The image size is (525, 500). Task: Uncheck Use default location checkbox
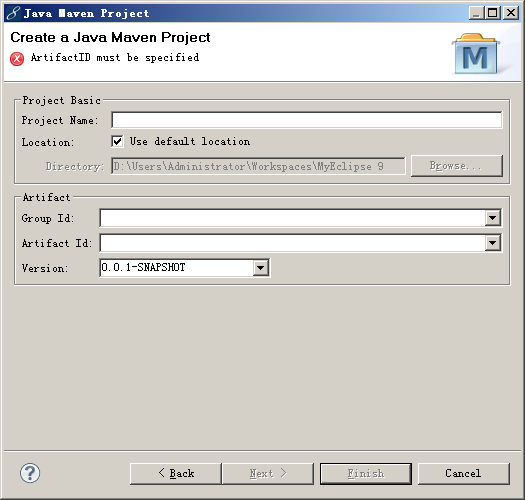coord(117,141)
